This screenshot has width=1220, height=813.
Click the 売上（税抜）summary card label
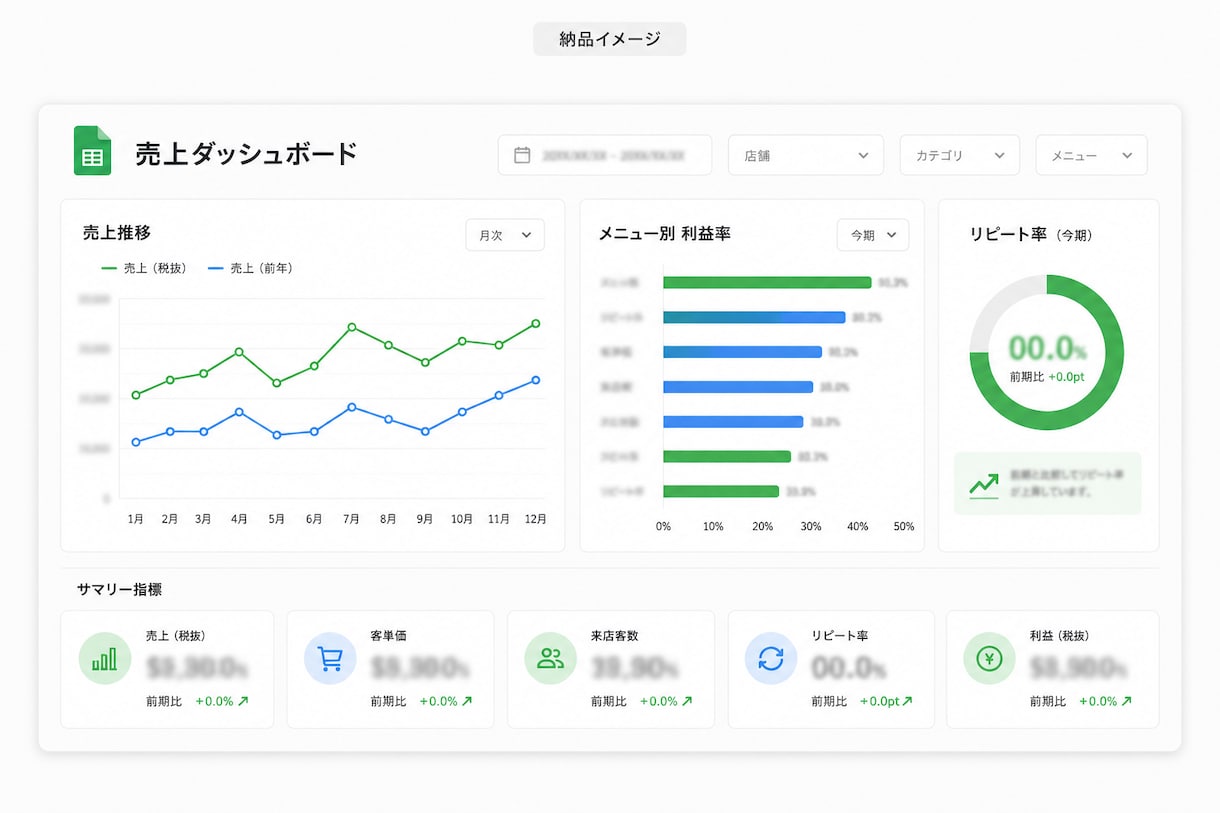point(176,636)
